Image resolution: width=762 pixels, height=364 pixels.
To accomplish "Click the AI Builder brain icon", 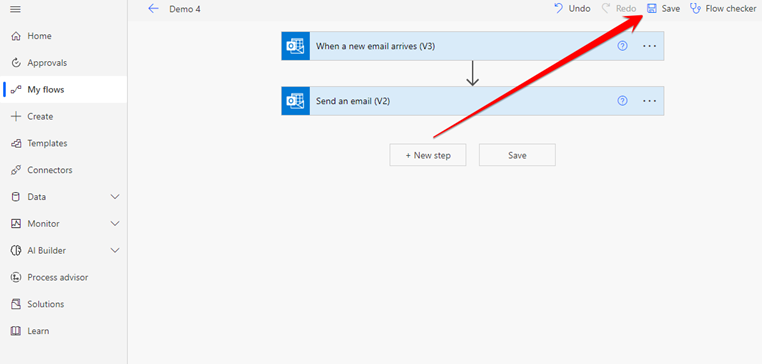I will 16,250.
